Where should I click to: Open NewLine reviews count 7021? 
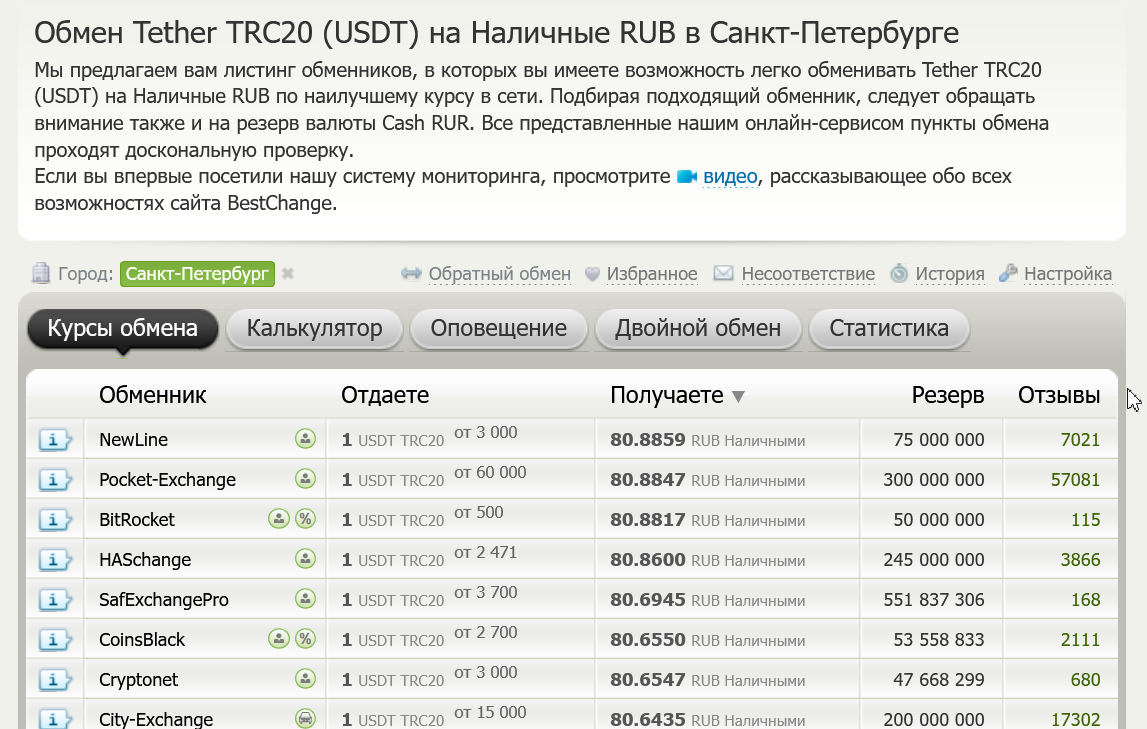[1080, 439]
